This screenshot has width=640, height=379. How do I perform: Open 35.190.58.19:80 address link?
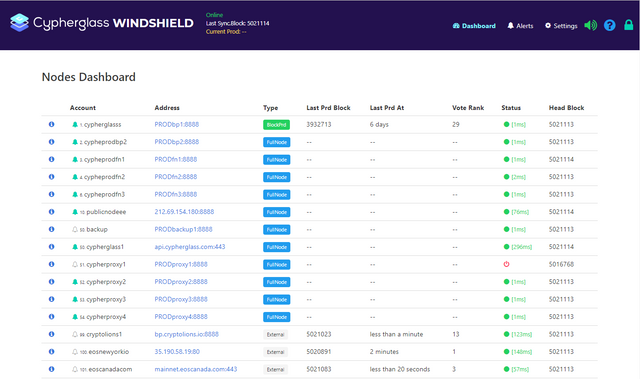point(177,352)
